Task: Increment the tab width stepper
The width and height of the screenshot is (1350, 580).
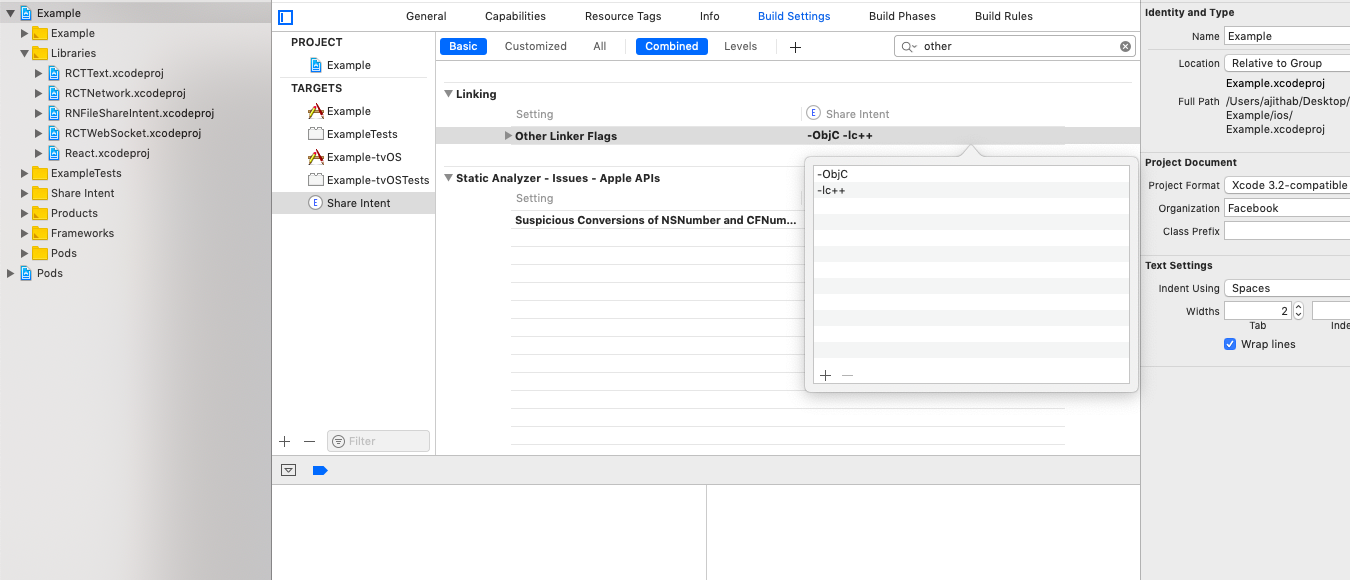Action: pos(1298,307)
